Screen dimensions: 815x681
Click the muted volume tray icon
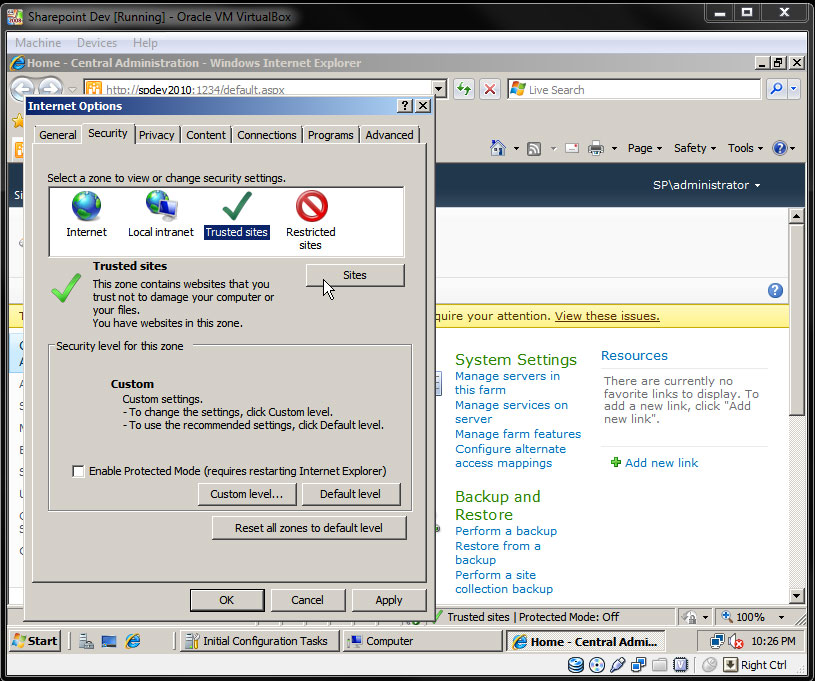(735, 641)
